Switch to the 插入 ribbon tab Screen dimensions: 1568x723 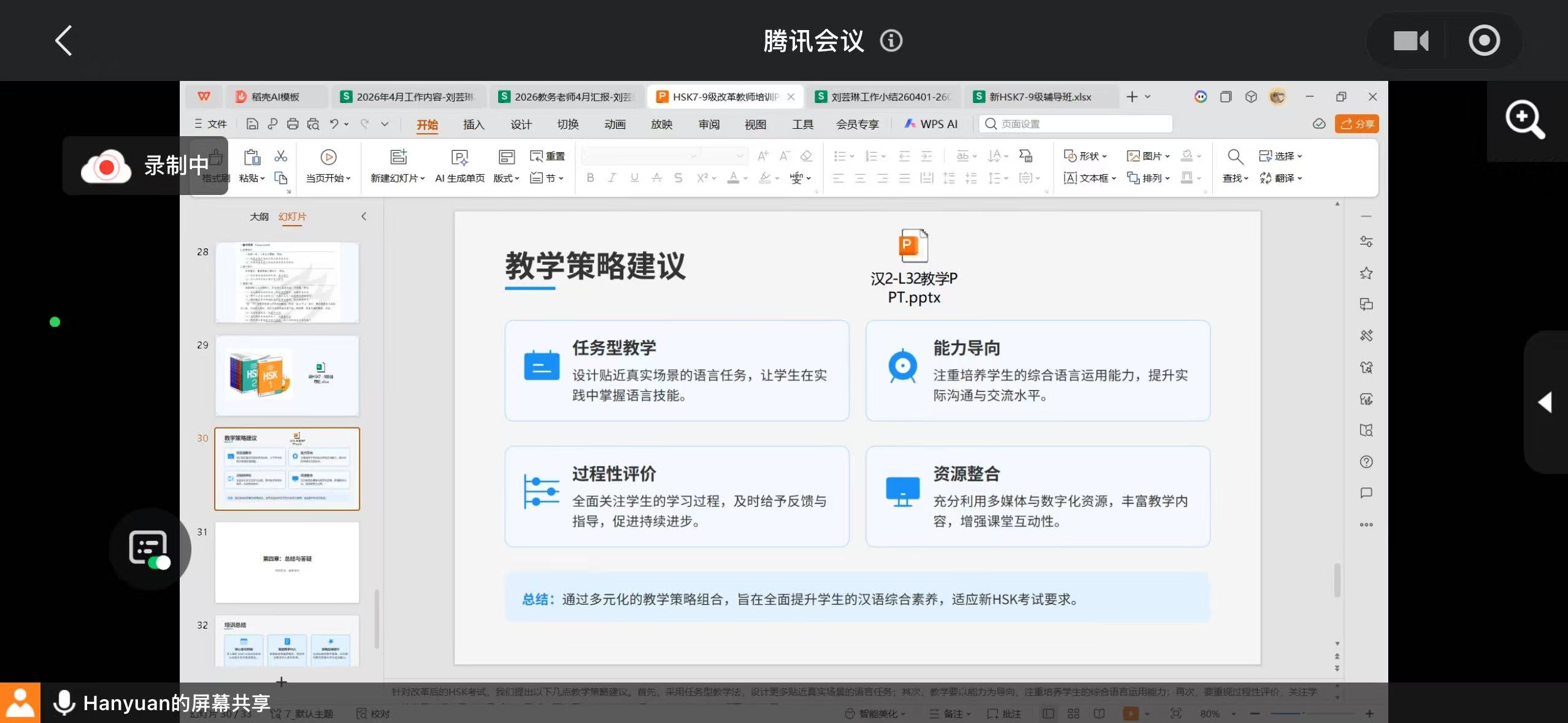473,124
